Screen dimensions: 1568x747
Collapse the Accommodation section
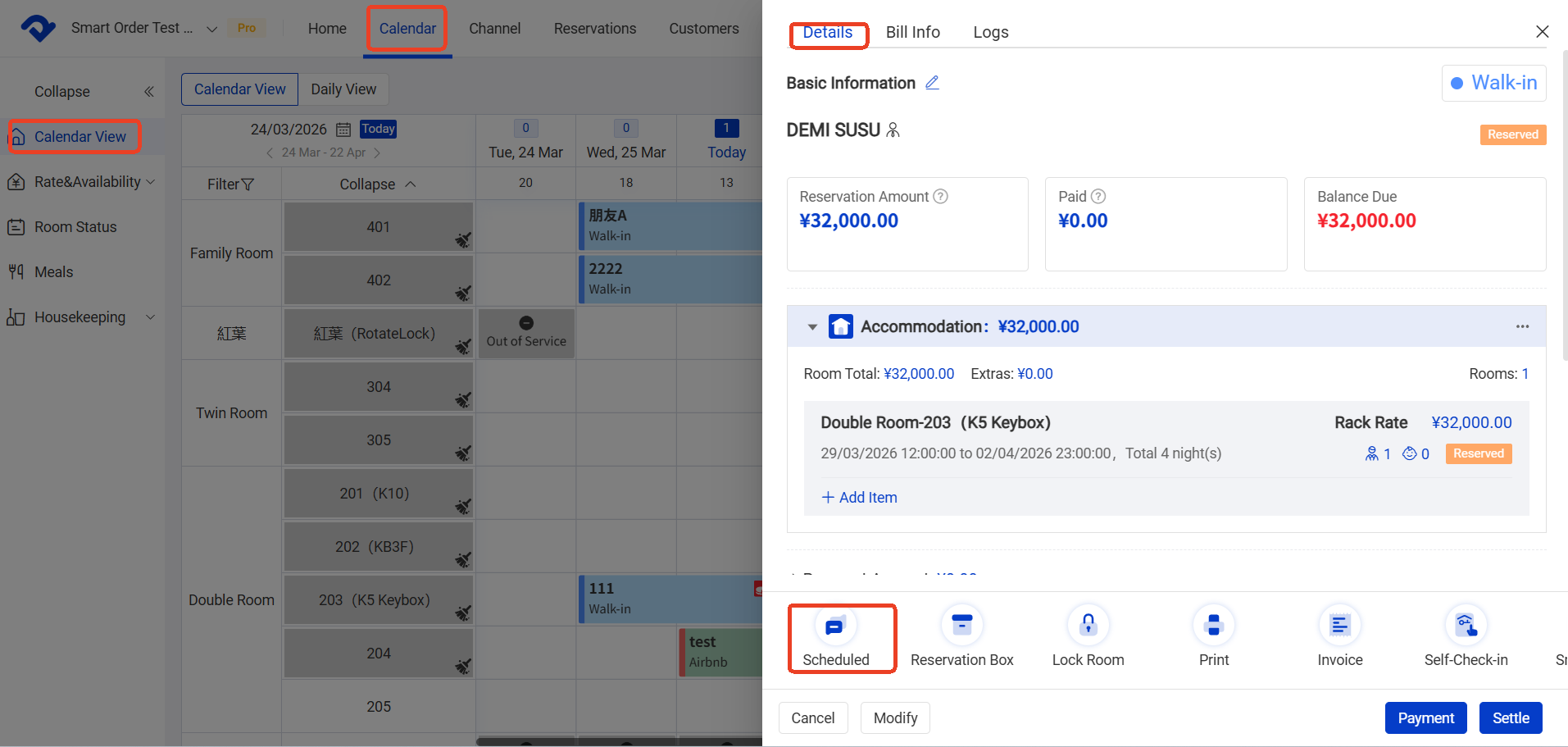click(812, 327)
